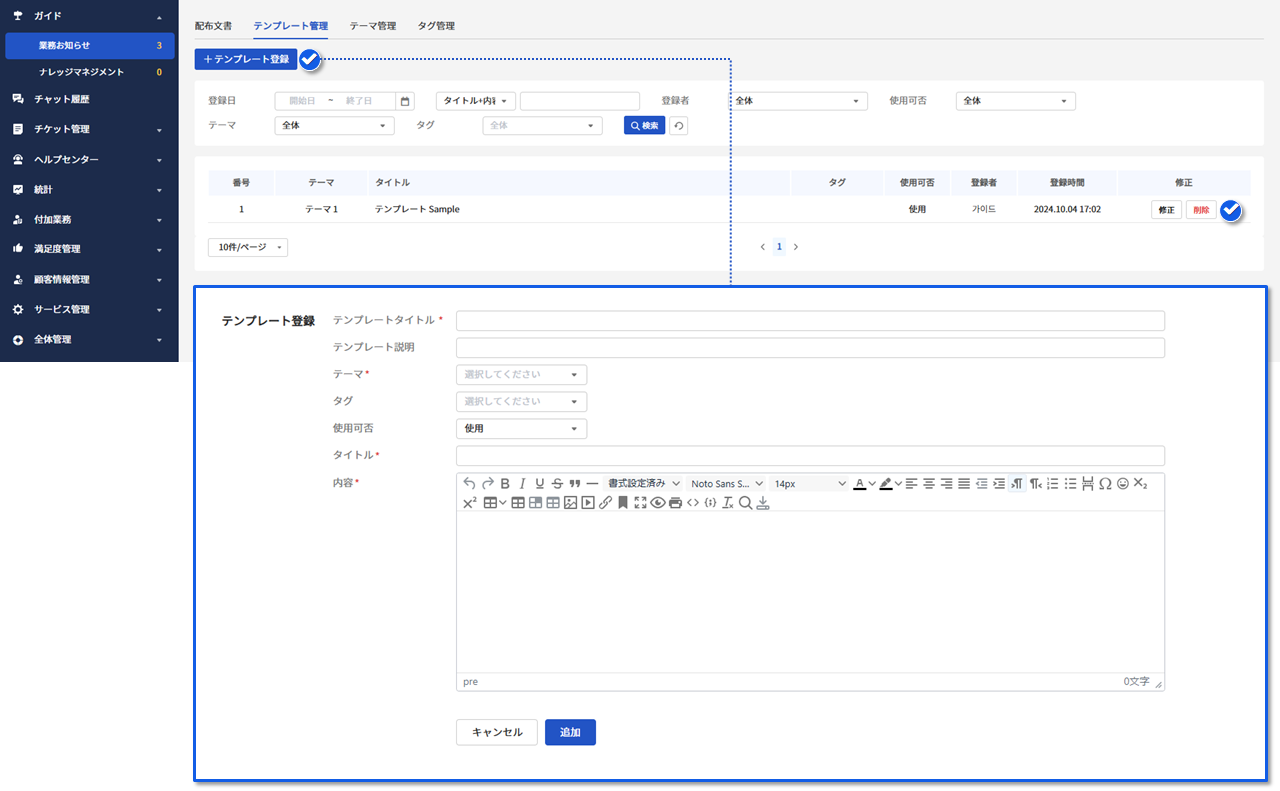This screenshot has height=791, width=1280.
Task: Click the 追加 button
Action: click(x=570, y=733)
